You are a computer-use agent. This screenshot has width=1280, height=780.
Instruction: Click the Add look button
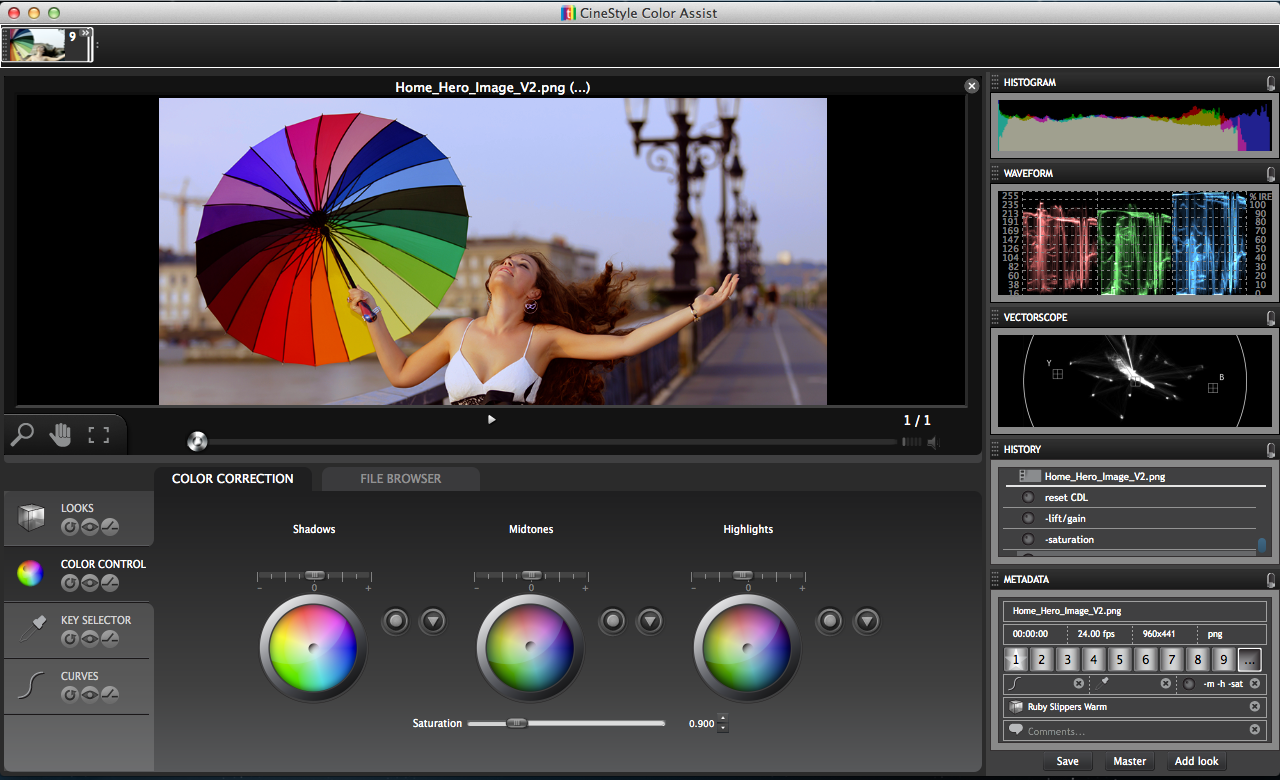point(1196,761)
